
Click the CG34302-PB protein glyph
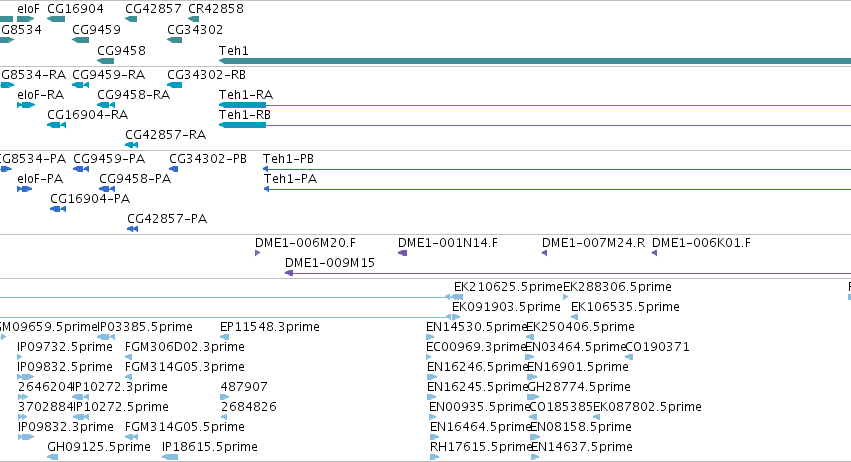click(x=174, y=169)
